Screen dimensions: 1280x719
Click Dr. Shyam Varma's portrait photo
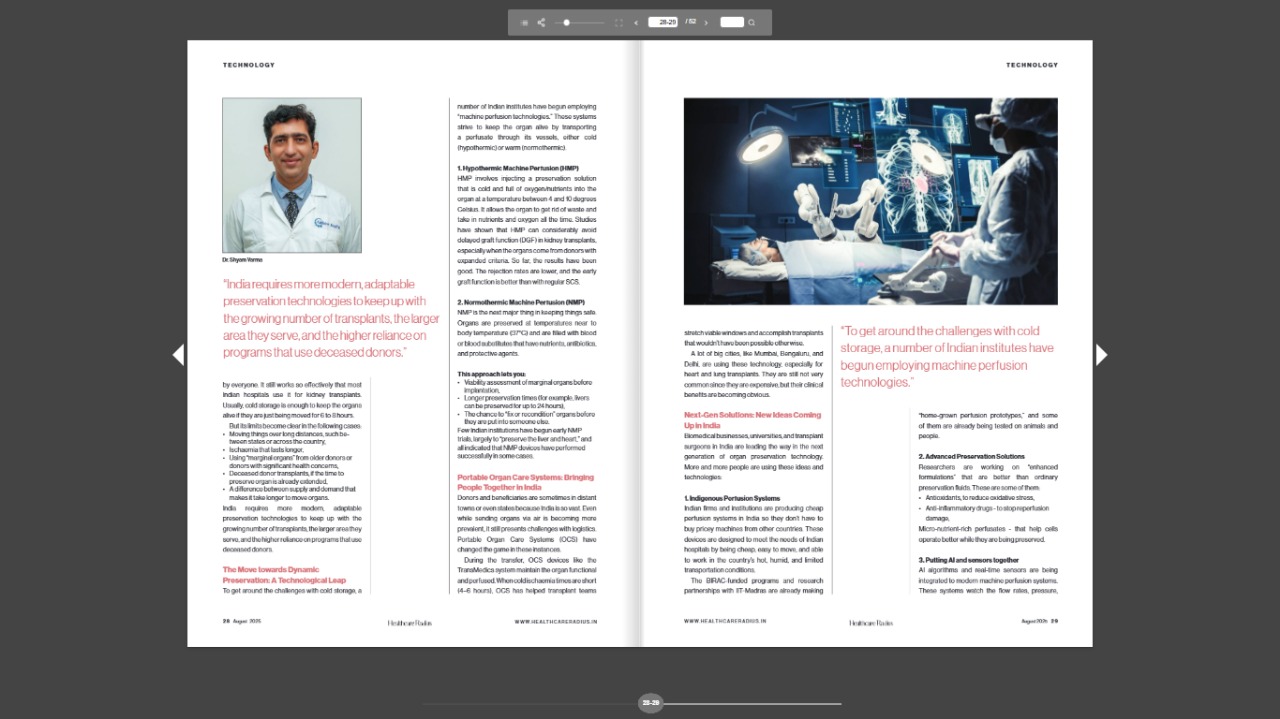pos(292,175)
